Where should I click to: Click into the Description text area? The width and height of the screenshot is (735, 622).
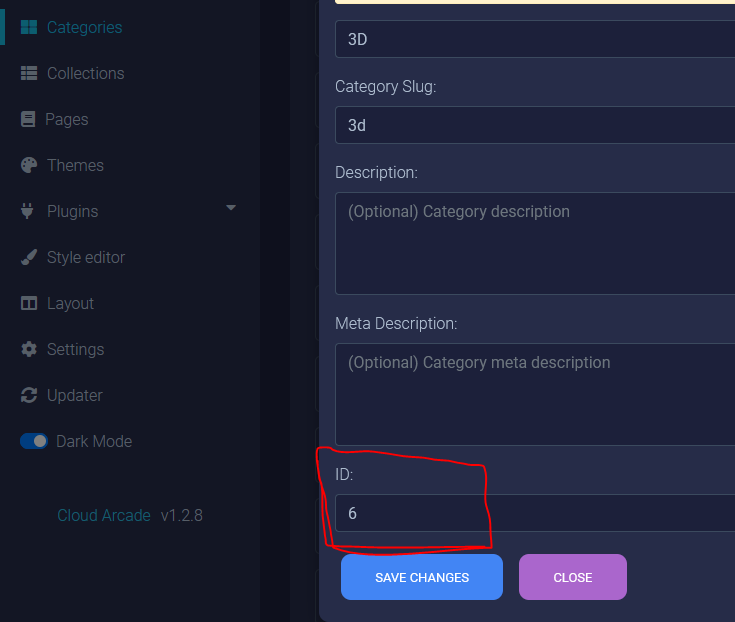(x=535, y=243)
